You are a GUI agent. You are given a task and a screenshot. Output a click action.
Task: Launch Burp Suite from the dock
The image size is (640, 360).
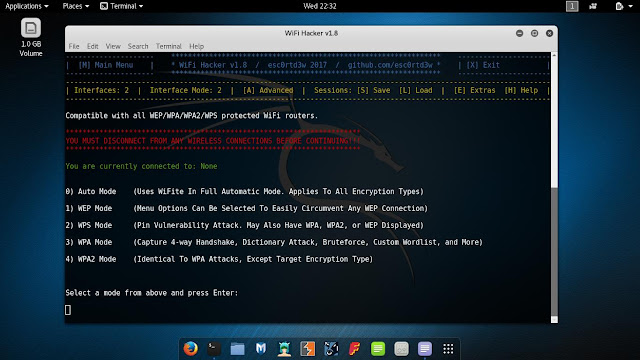(308, 349)
